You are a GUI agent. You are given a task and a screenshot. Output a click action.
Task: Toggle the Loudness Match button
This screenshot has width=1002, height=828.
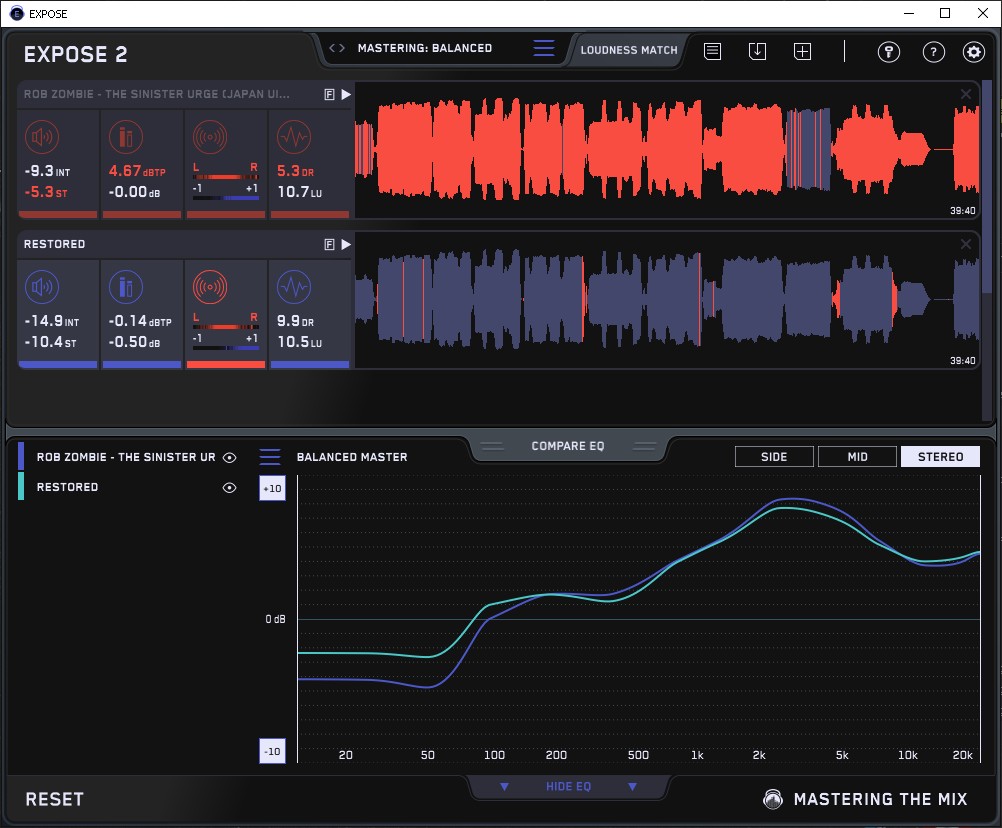[x=629, y=49]
